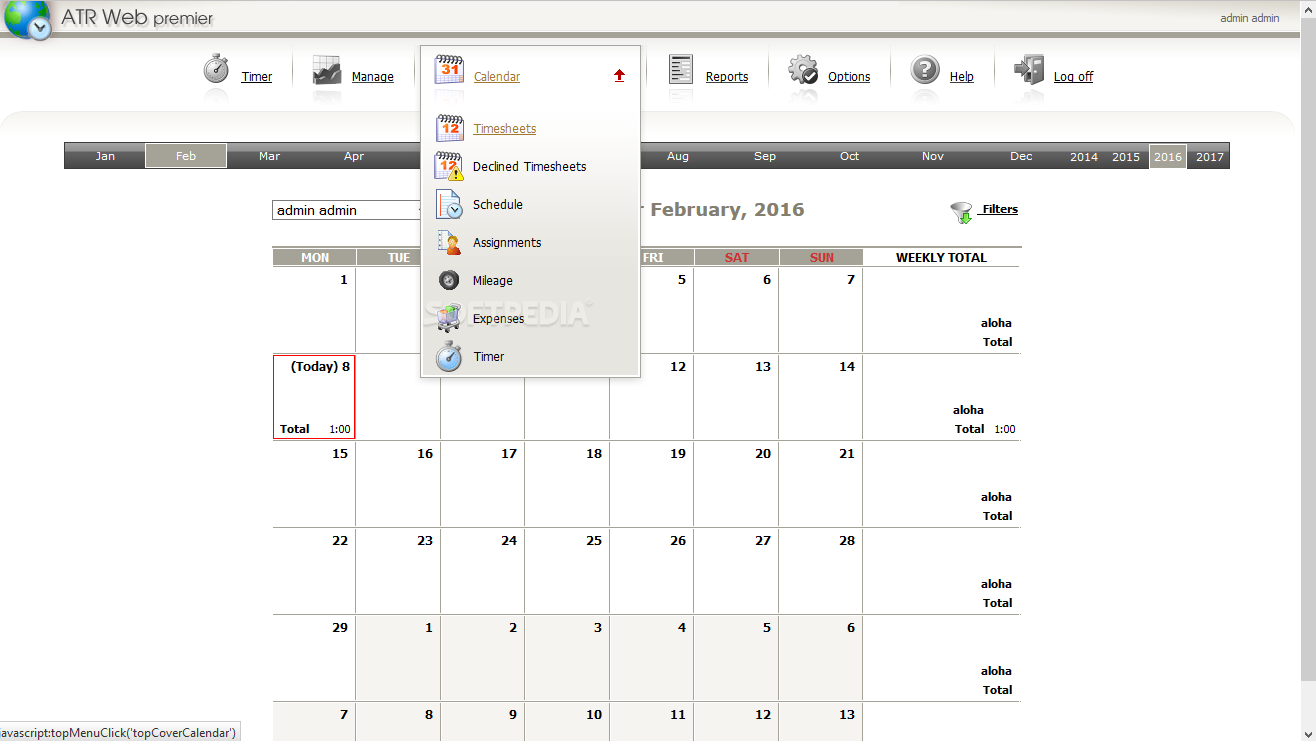Select year 2014 tab
Viewport: 1316px width, 741px height.
tap(1084, 157)
